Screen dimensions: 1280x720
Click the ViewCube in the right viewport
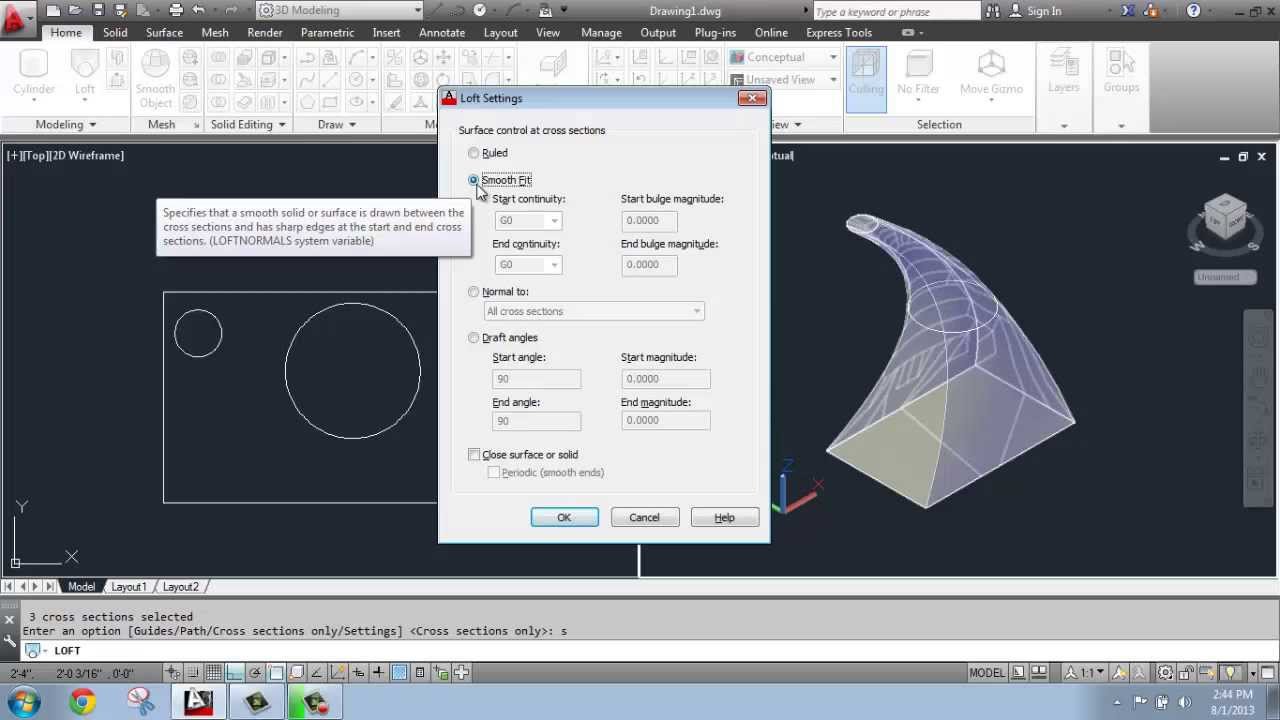pos(1225,218)
